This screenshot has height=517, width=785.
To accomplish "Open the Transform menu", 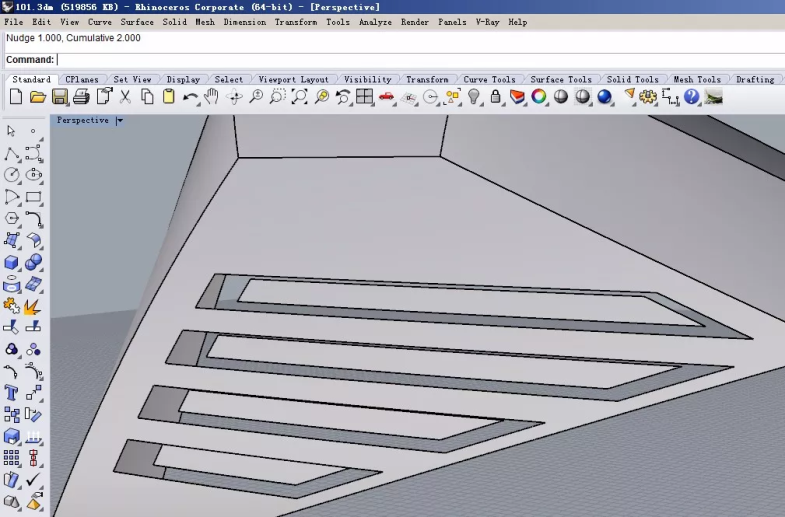I will click(295, 22).
